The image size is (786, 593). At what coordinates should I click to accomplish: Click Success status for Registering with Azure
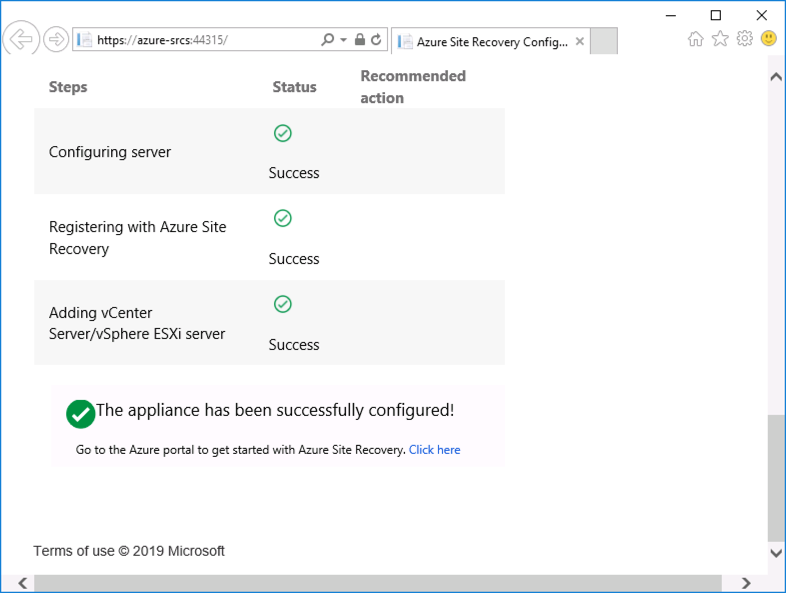coord(294,259)
